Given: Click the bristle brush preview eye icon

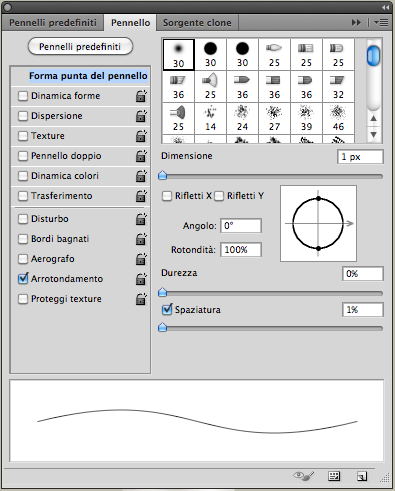Looking at the screenshot, I should click(x=303, y=476).
